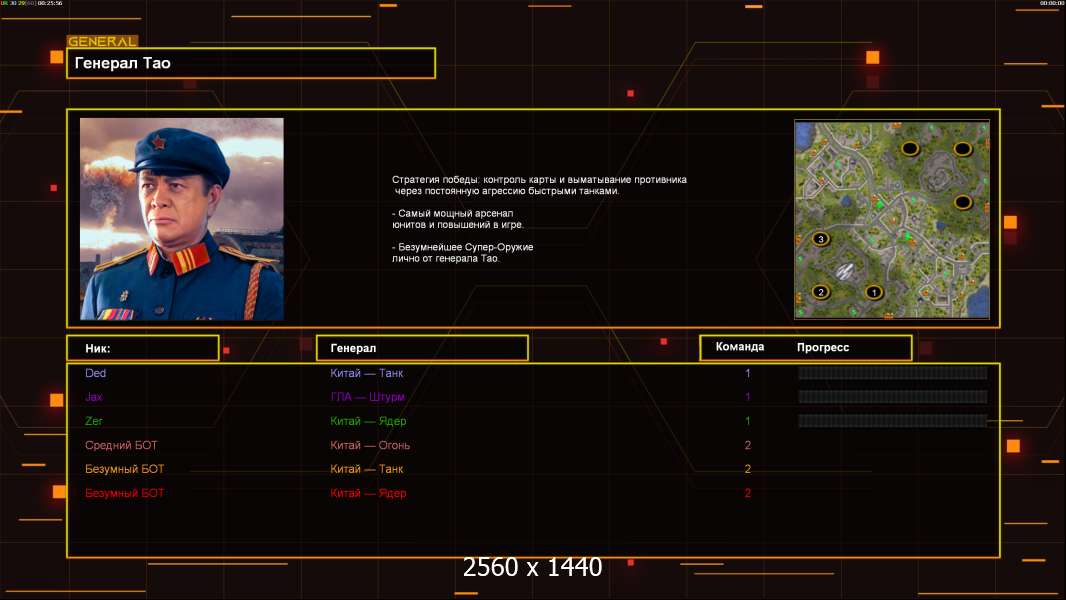Click start position marker 1 on minimap
The image size is (1066, 600).
[874, 292]
